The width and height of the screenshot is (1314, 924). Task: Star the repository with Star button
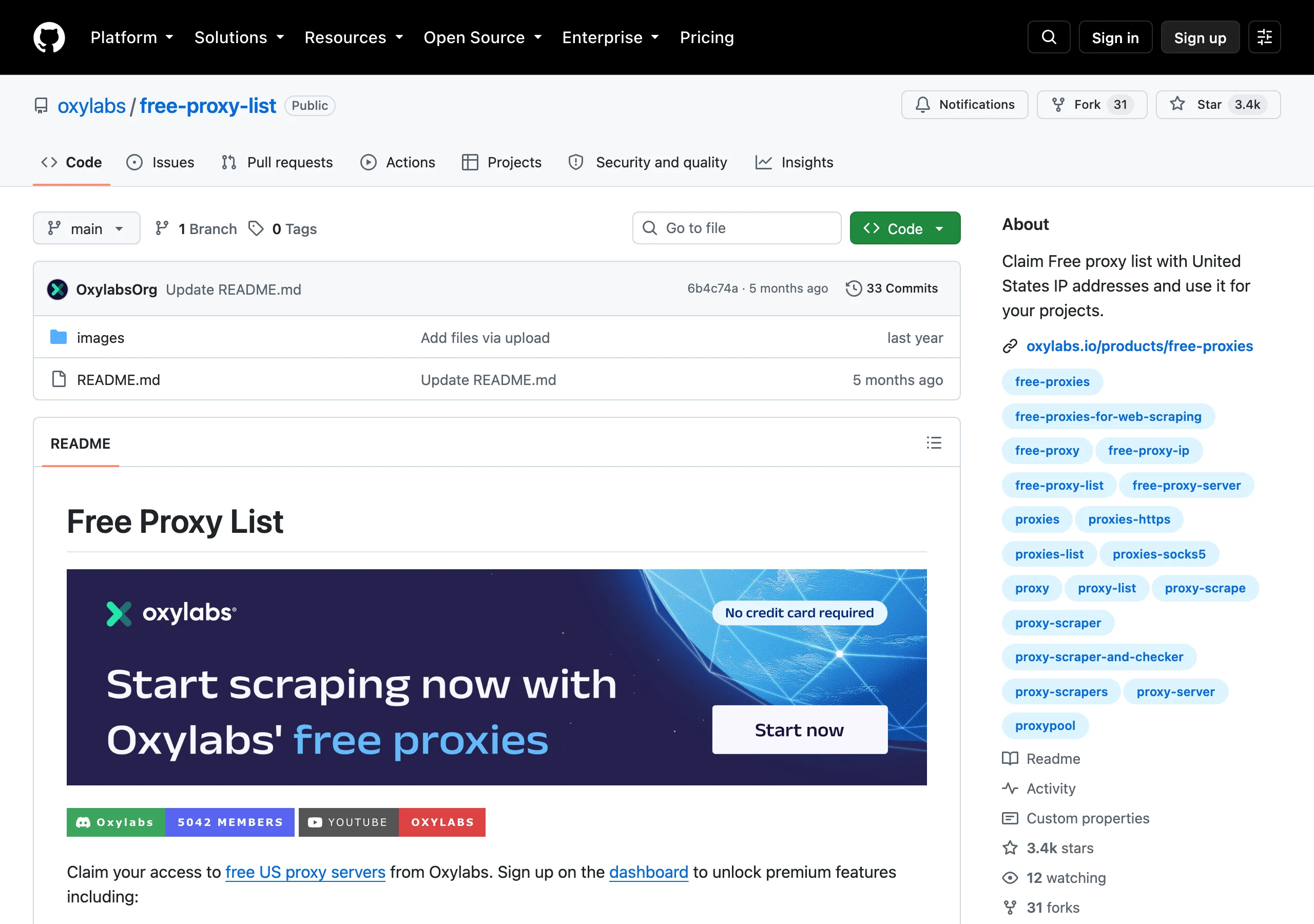pos(1218,105)
